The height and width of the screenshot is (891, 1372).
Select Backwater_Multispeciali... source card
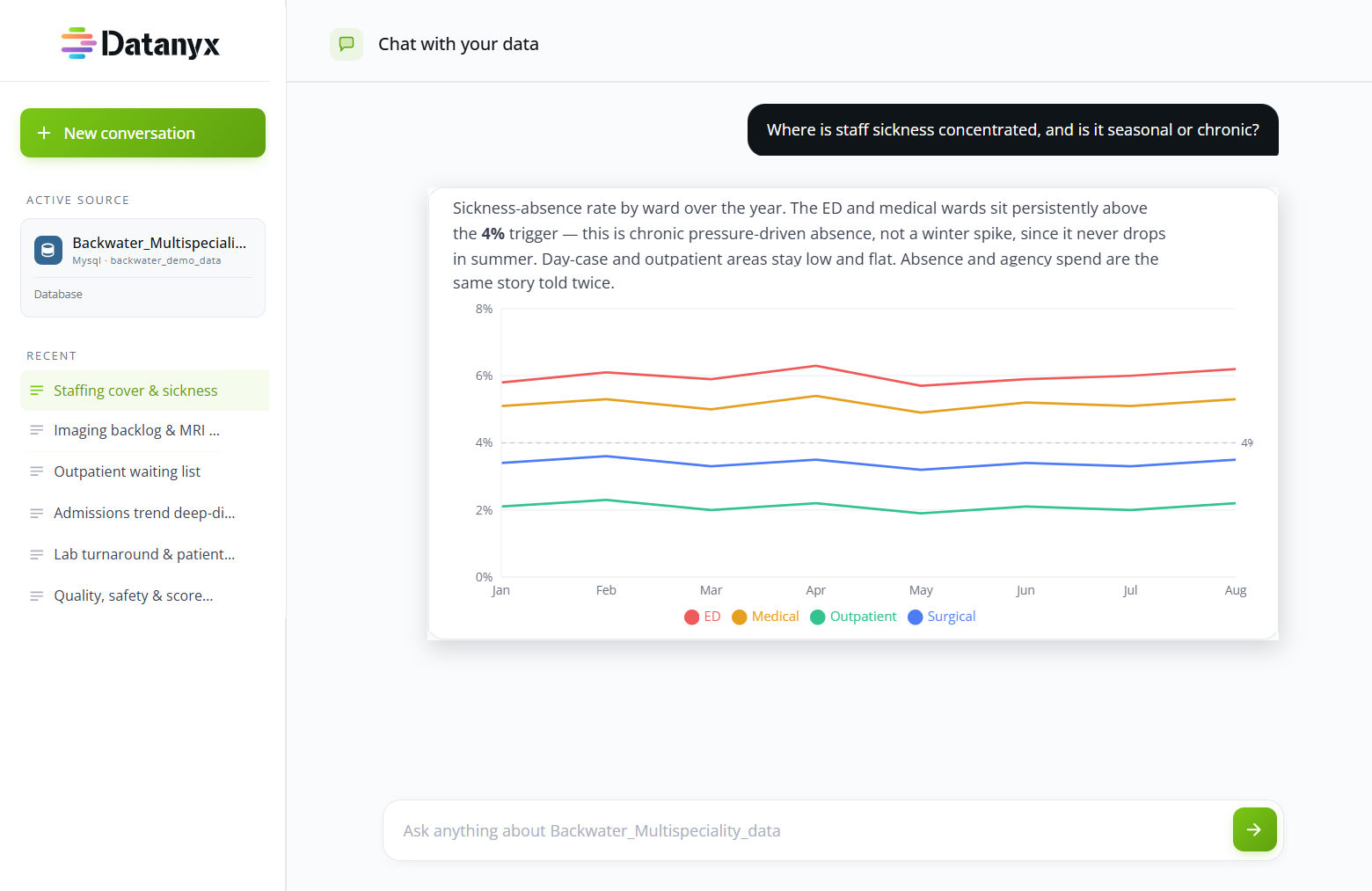[x=142, y=267]
